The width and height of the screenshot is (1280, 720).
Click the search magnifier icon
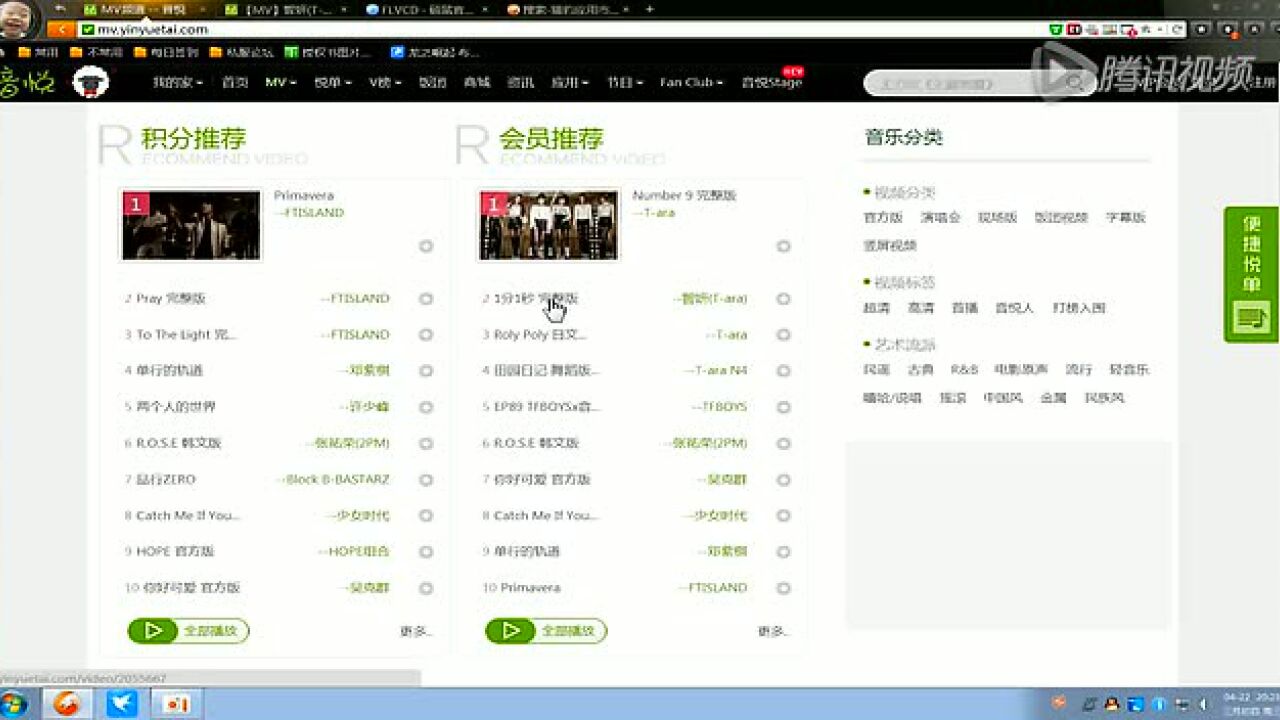tap(1076, 83)
